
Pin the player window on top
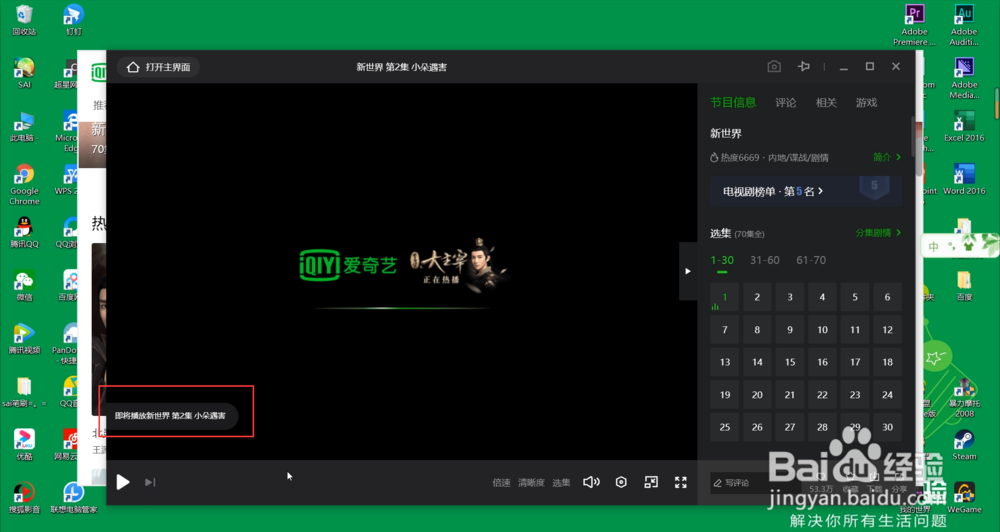(x=804, y=66)
